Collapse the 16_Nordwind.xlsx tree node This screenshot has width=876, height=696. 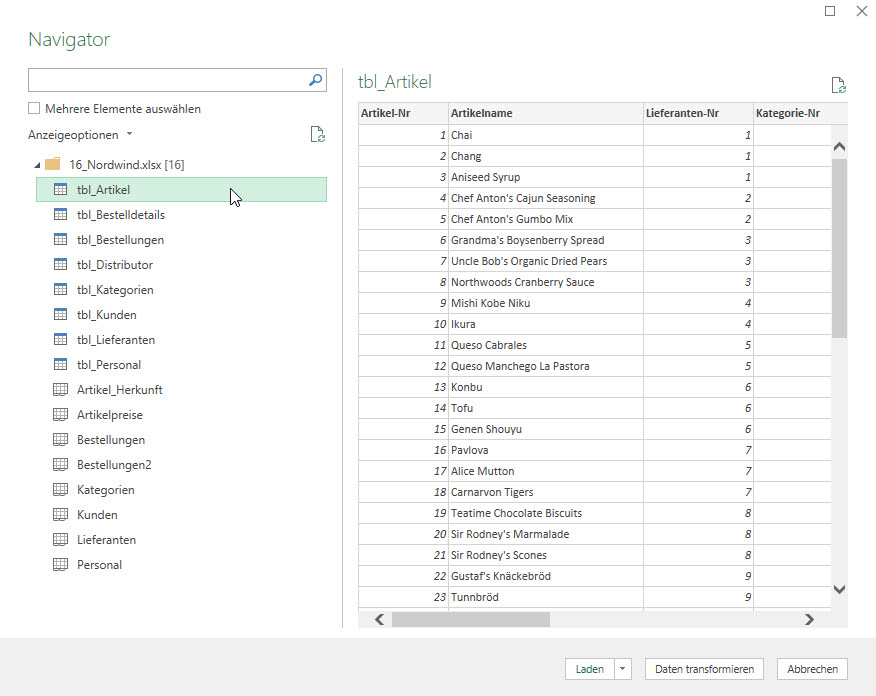point(38,165)
